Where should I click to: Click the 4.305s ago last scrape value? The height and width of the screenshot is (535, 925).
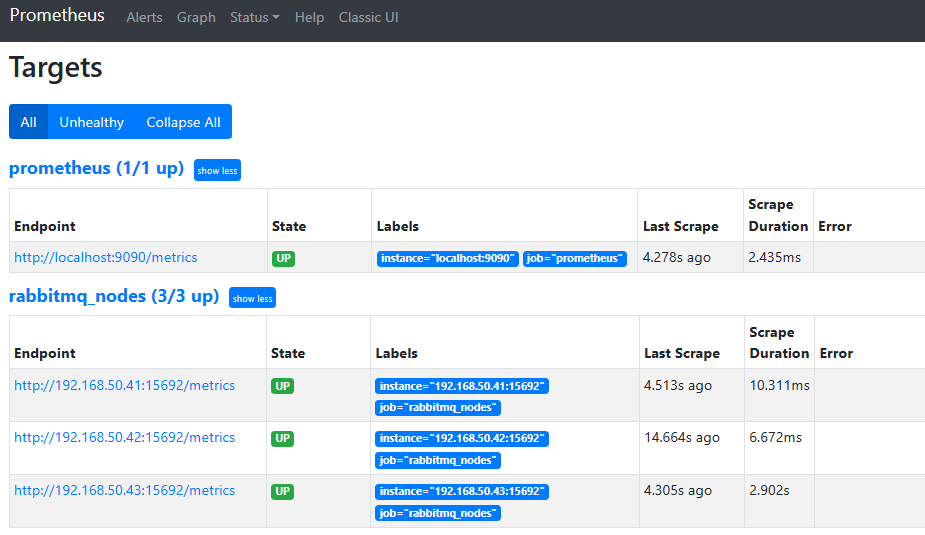pos(678,491)
